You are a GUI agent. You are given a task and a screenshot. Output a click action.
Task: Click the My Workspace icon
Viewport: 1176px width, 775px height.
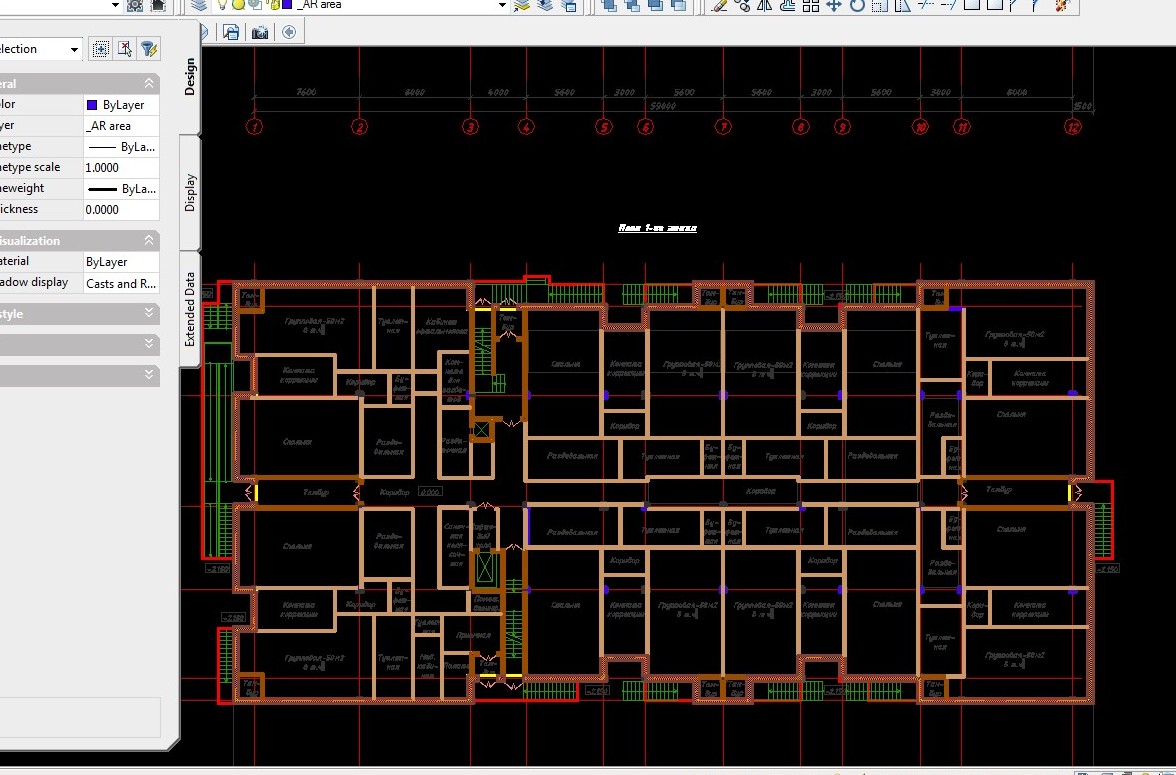158,5
